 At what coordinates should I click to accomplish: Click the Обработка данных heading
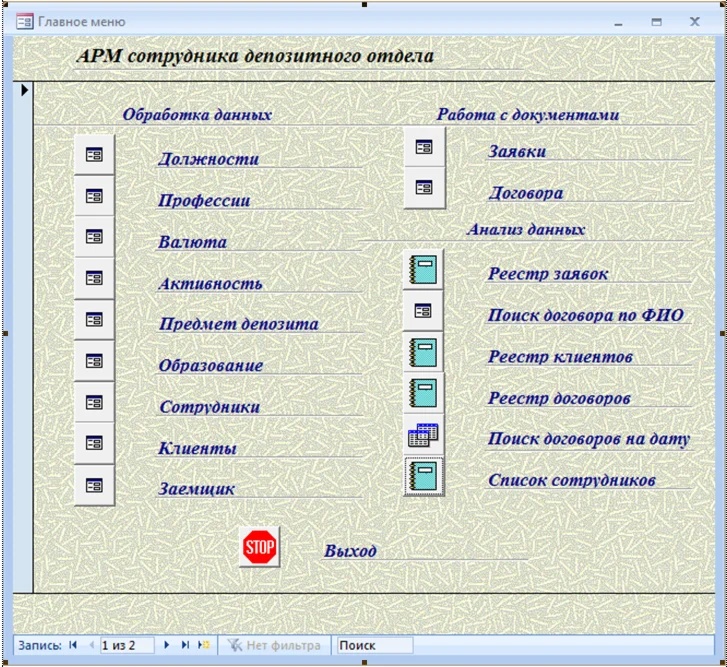click(x=197, y=114)
